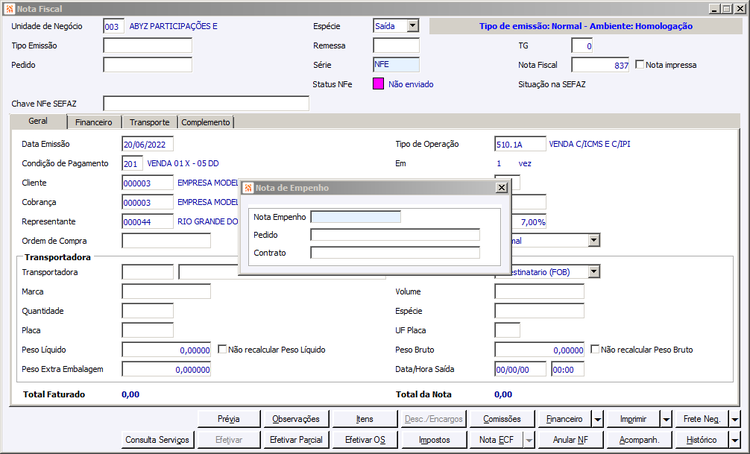Enable Não recalcular Peso Líquido

pos(222,350)
